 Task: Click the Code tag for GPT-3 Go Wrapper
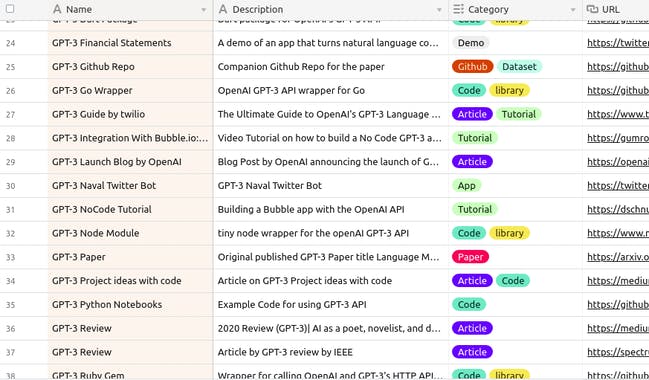pyautogui.click(x=469, y=91)
